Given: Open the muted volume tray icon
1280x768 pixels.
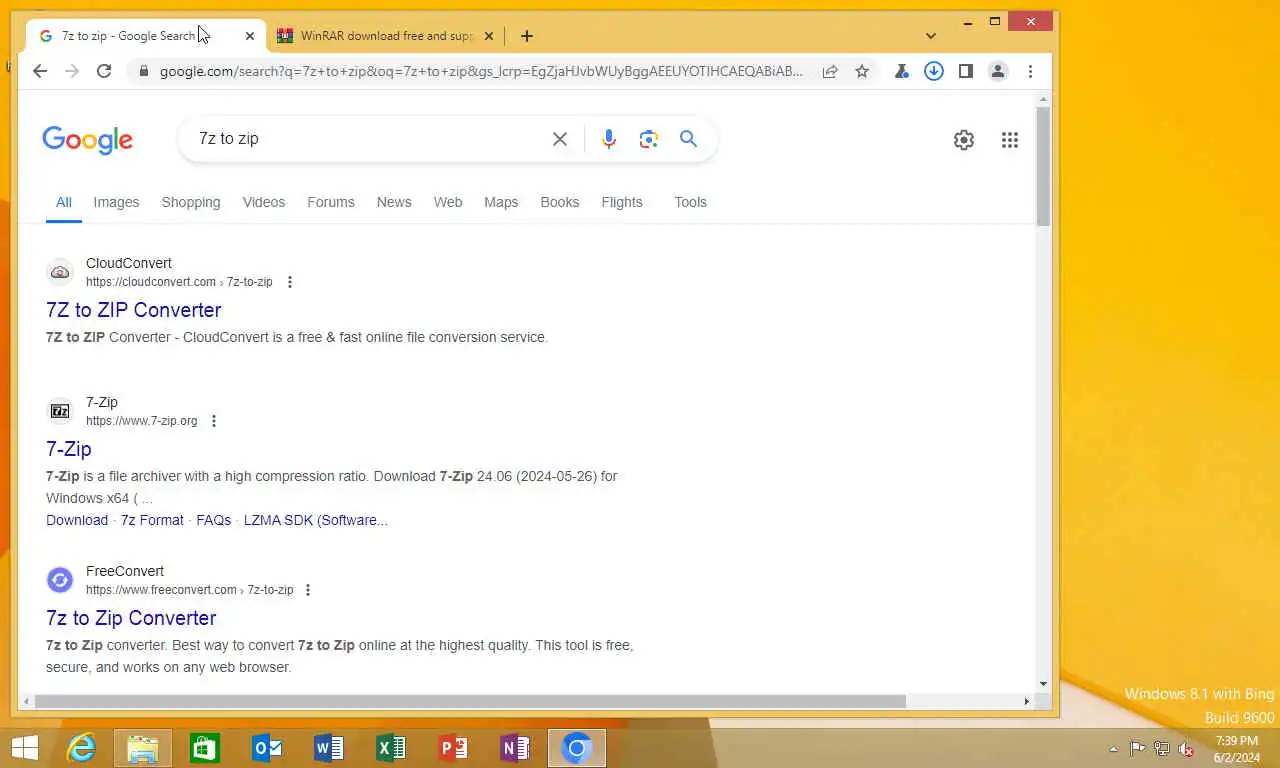Looking at the screenshot, I should pos(1186,748).
